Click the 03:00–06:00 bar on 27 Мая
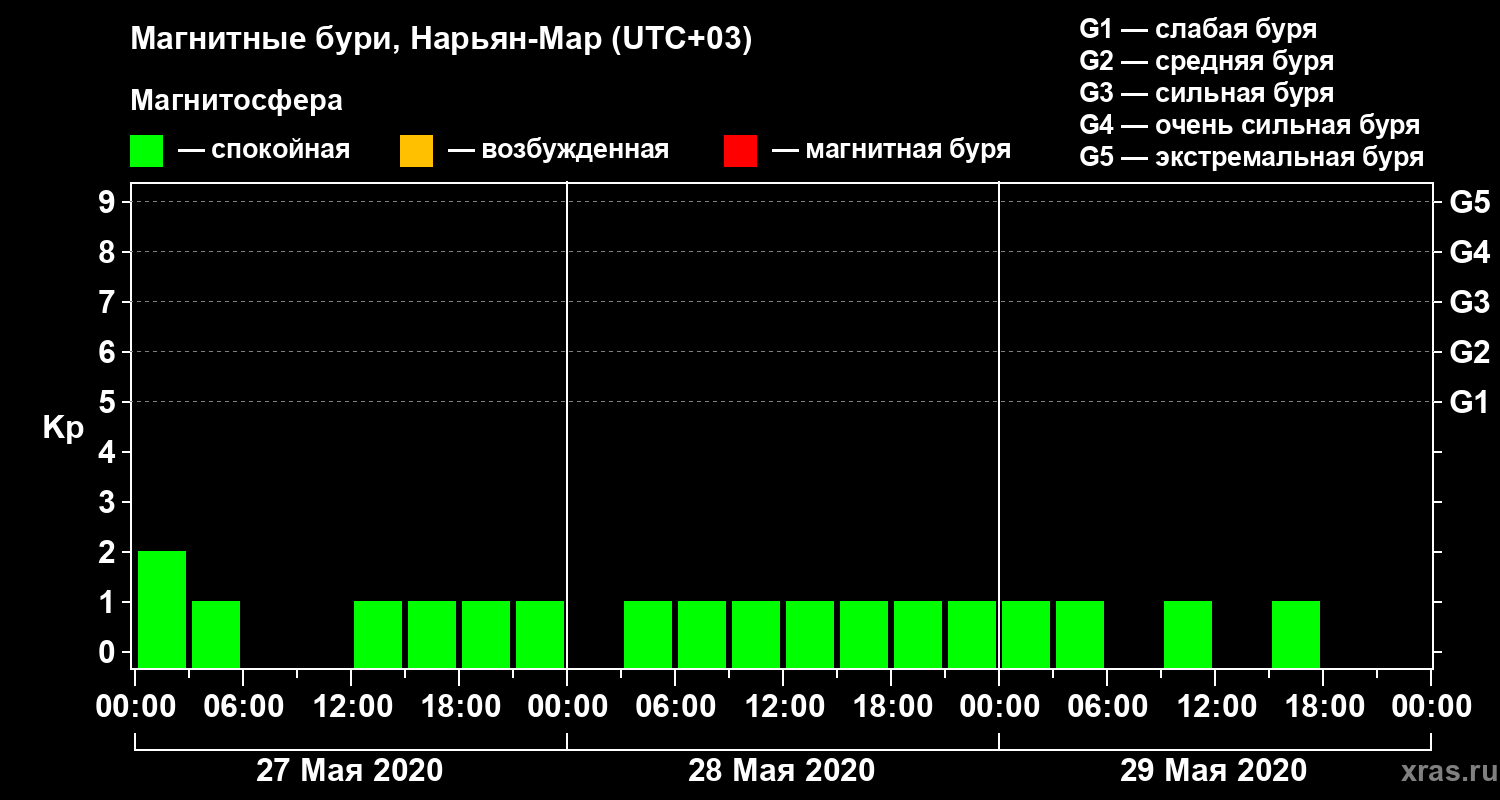 click(x=216, y=634)
